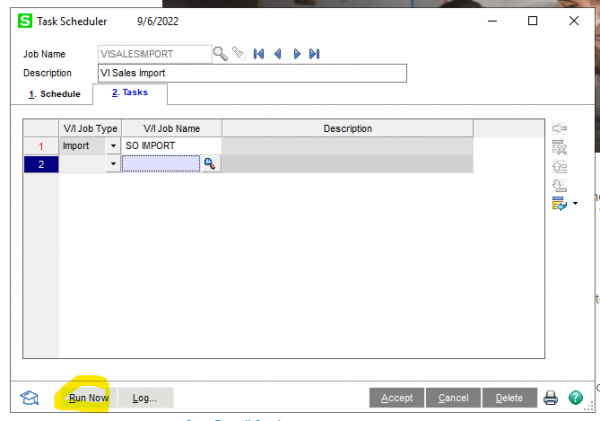
Task: Click the grid settings icon
Action: pyautogui.click(x=559, y=203)
